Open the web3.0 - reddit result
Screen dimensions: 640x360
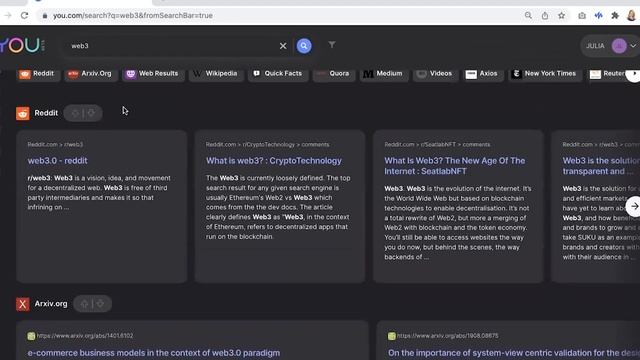[58, 161]
